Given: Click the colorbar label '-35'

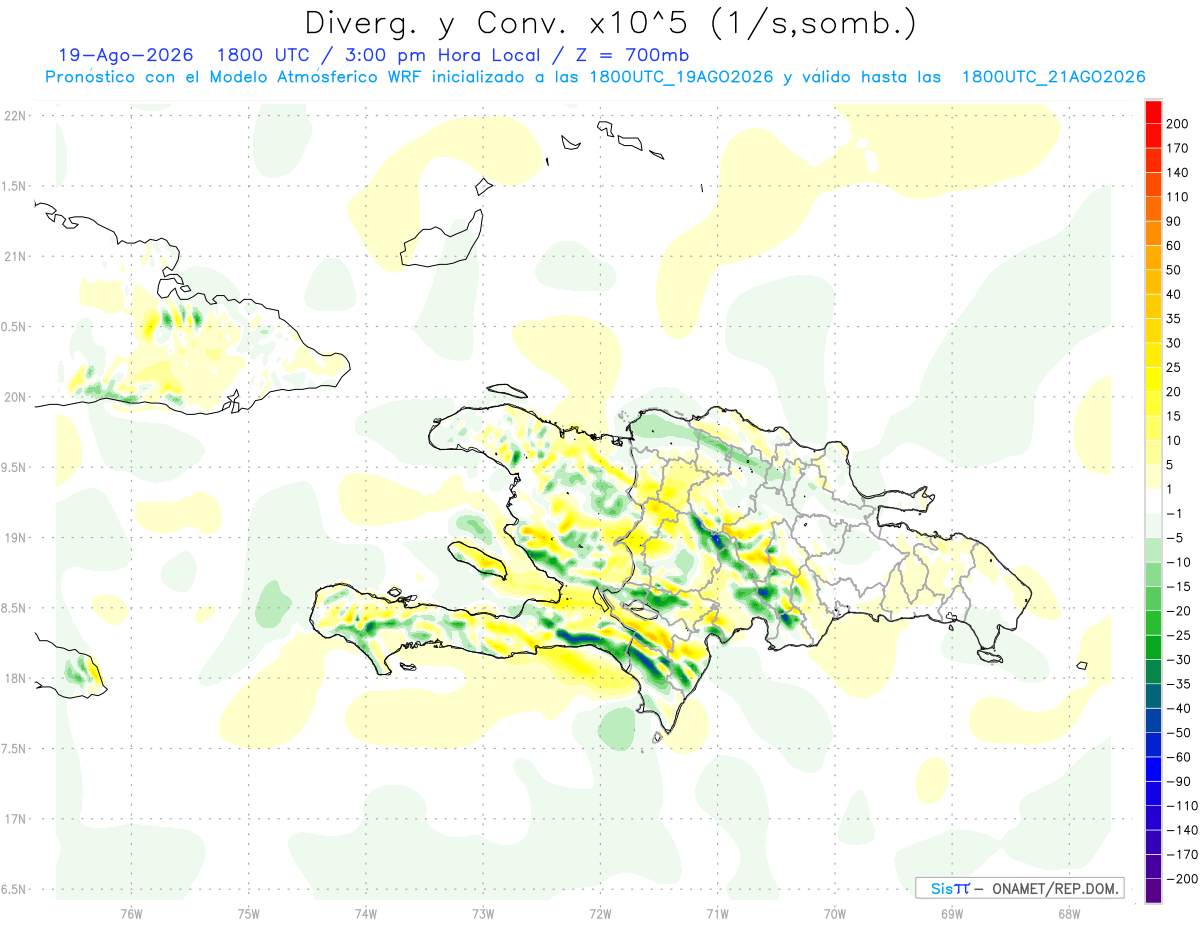Looking at the screenshot, I should [1177, 684].
